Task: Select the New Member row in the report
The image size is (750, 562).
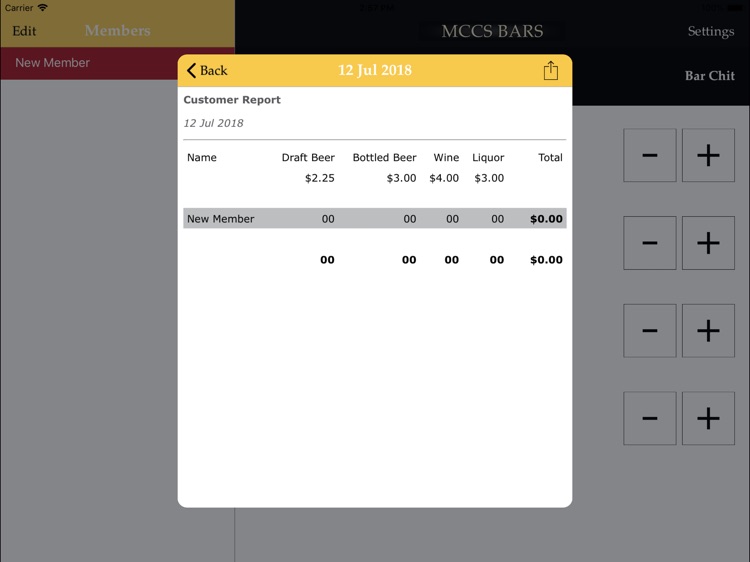Action: [375, 218]
